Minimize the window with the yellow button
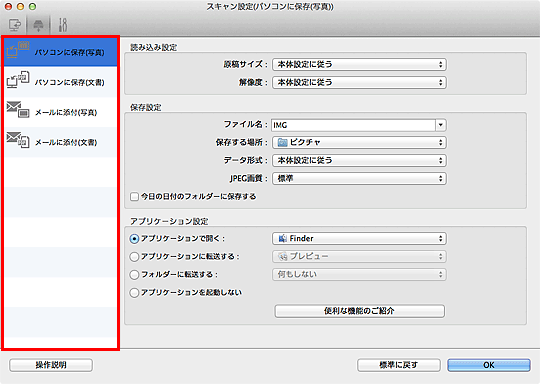This screenshot has width=540, height=384. point(21,6)
